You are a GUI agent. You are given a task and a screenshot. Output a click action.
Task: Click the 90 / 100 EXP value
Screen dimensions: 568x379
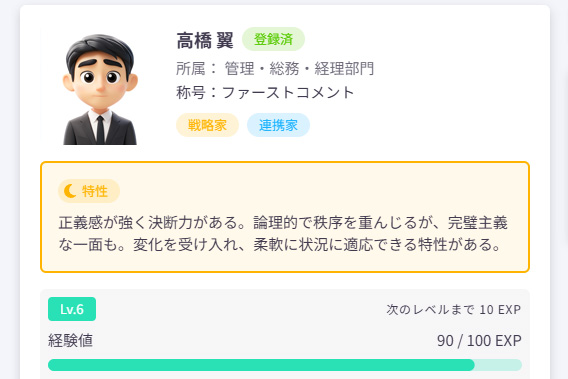[x=479, y=341]
